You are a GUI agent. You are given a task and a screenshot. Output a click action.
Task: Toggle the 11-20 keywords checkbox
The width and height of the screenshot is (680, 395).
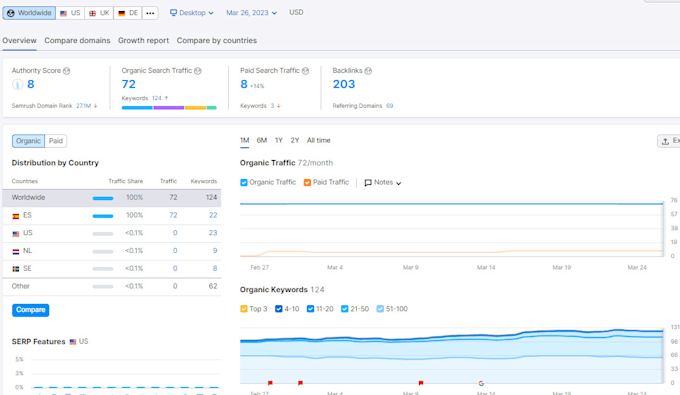click(x=311, y=309)
